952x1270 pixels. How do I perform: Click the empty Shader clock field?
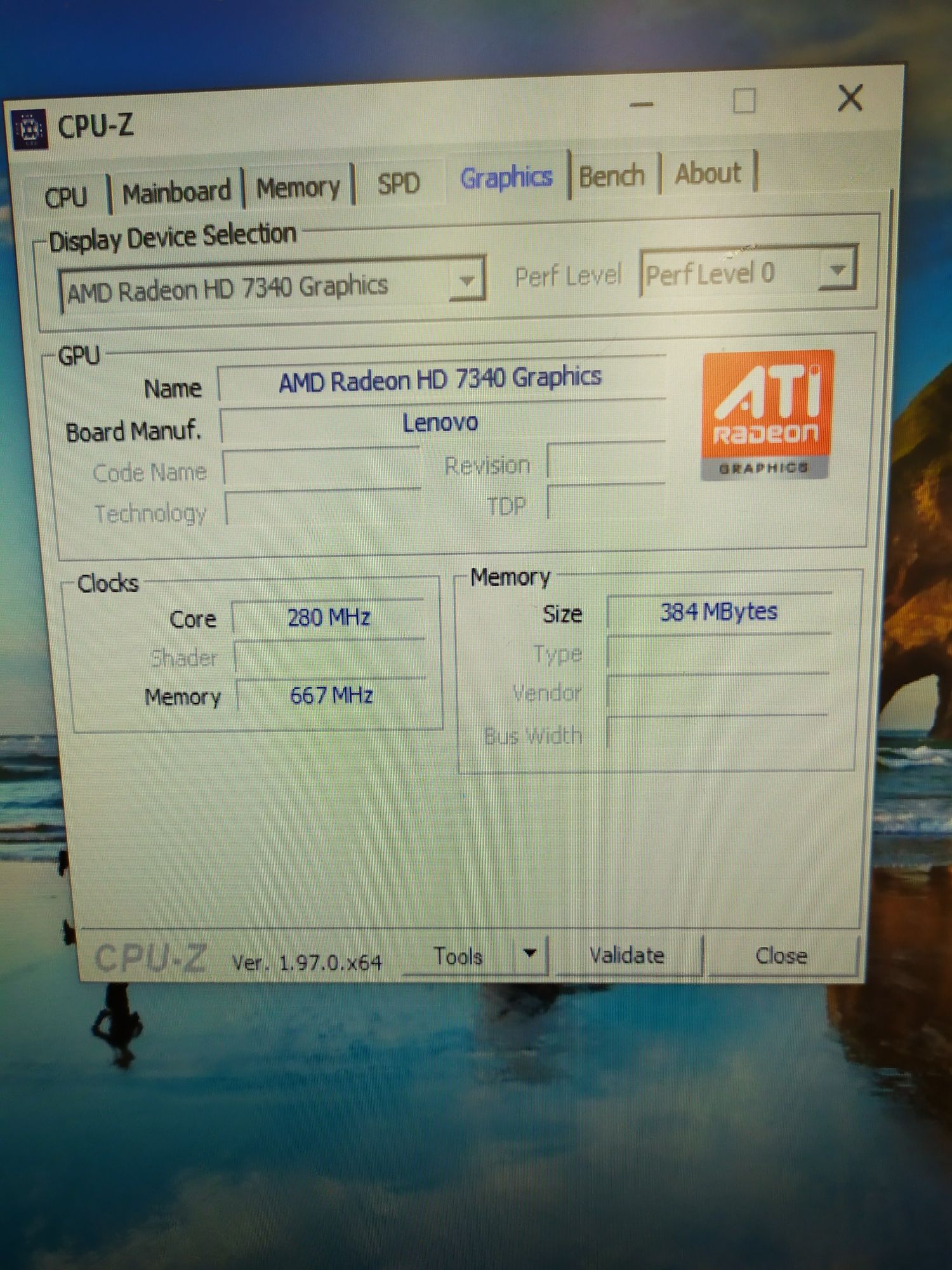pos(330,657)
